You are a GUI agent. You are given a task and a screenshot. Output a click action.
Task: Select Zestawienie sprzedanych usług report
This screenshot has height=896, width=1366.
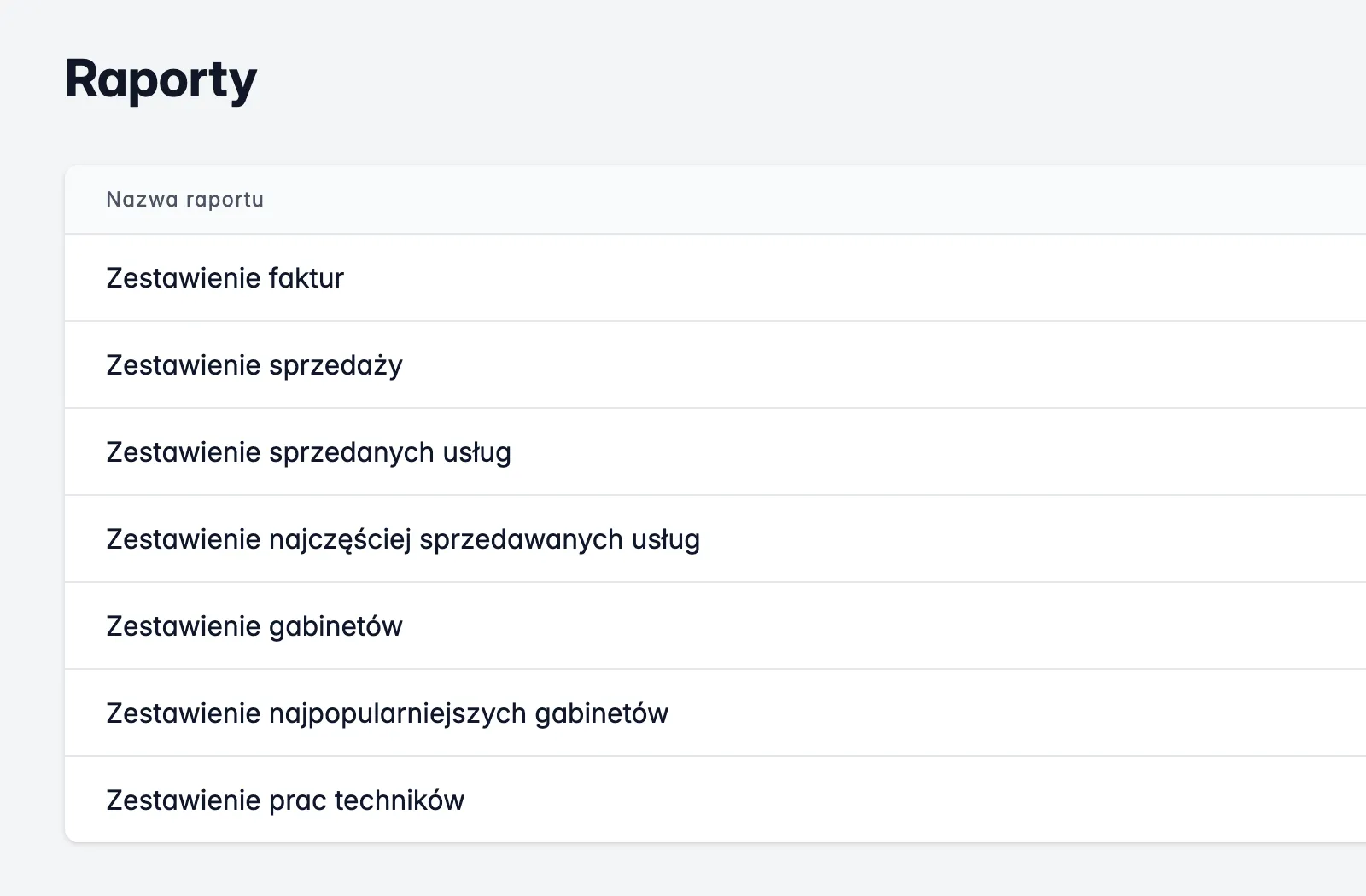pos(308,452)
